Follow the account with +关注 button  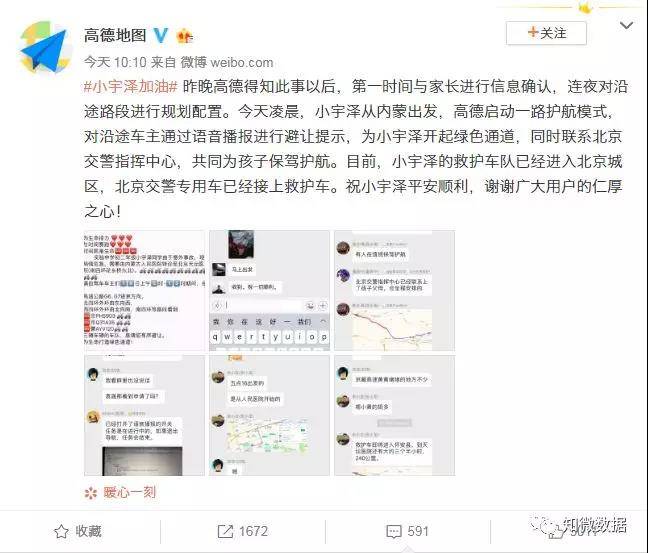[x=546, y=33]
